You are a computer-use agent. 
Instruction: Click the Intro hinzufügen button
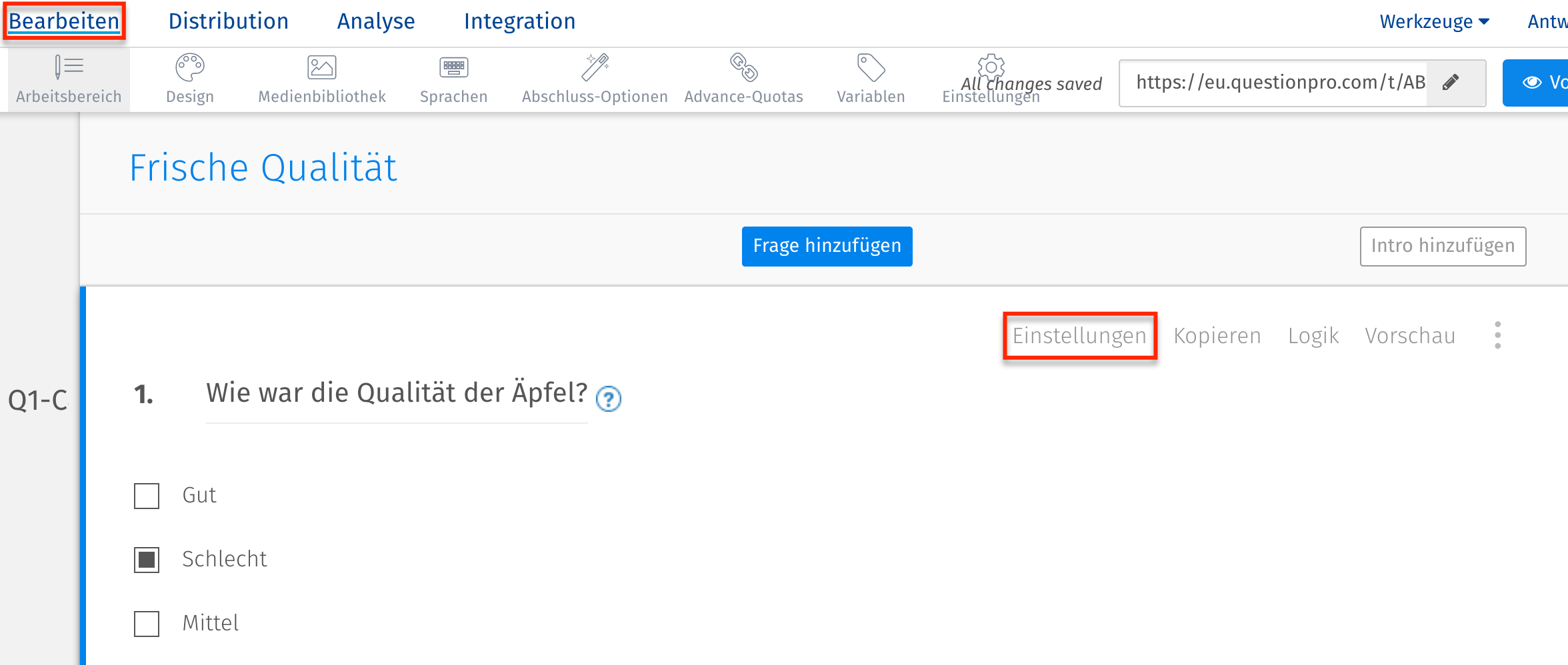click(x=1443, y=246)
